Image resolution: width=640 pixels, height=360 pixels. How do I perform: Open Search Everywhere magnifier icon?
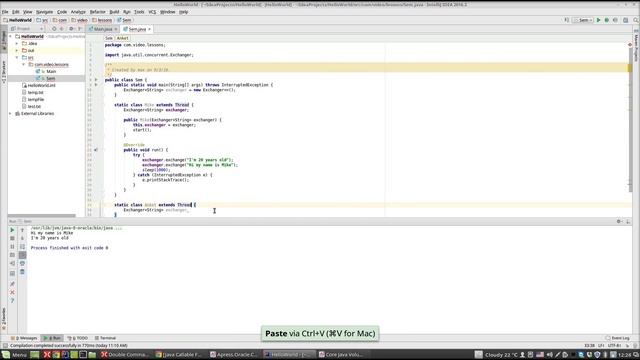(636, 20)
